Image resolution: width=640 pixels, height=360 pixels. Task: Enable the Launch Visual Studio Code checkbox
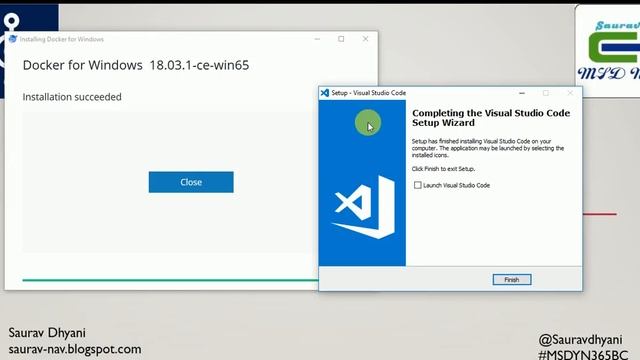coord(418,185)
